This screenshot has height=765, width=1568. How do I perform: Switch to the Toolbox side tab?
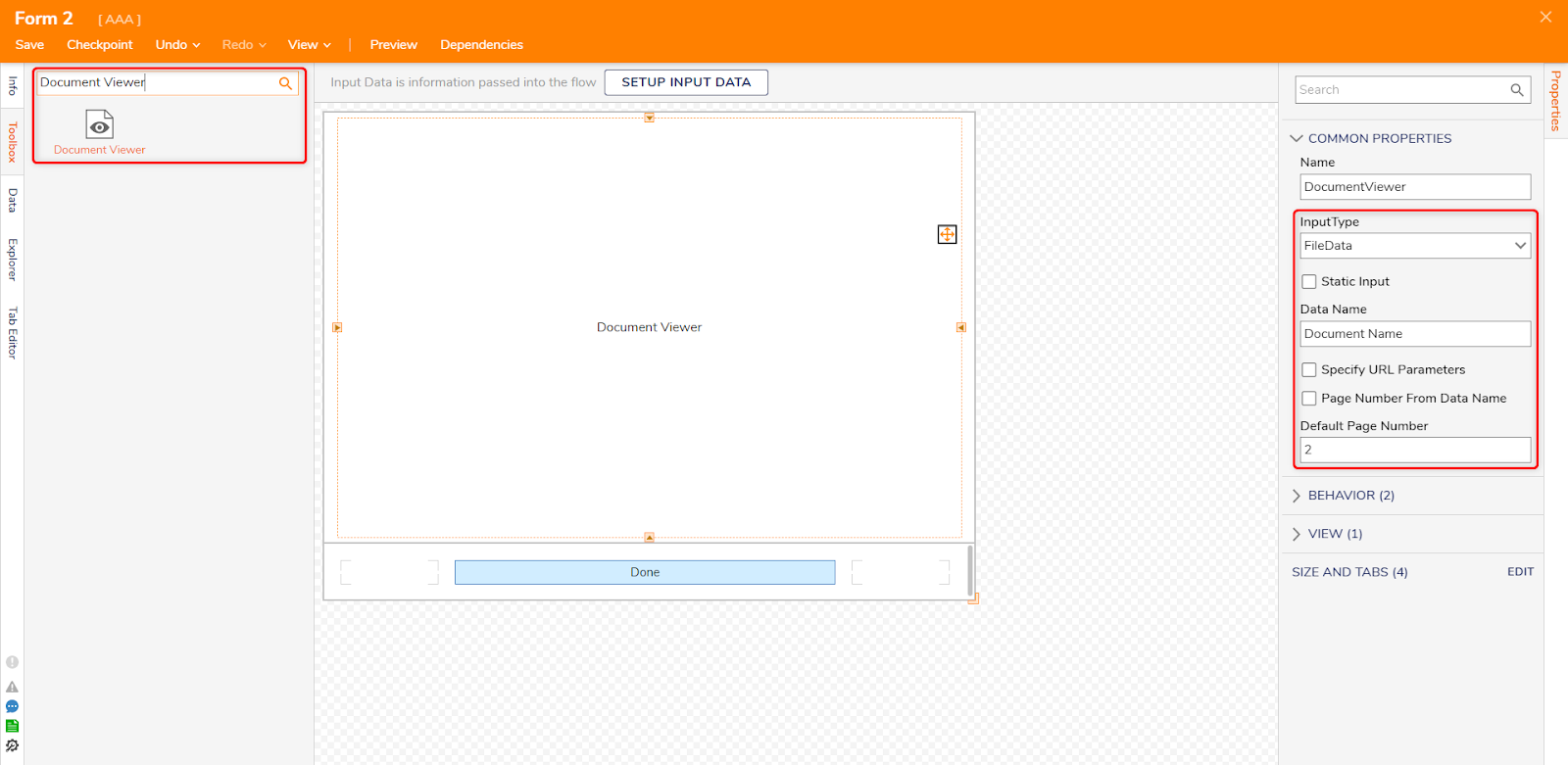point(12,142)
